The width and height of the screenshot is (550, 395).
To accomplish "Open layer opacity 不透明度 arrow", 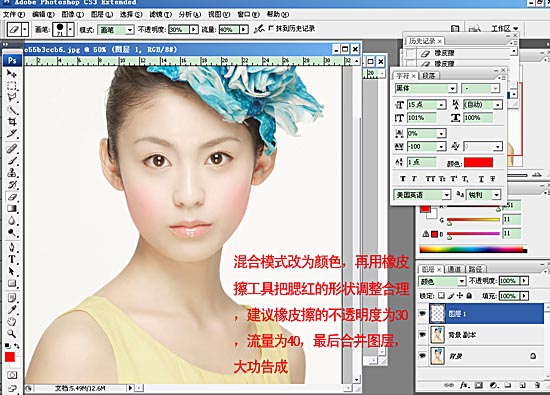I will click(524, 281).
